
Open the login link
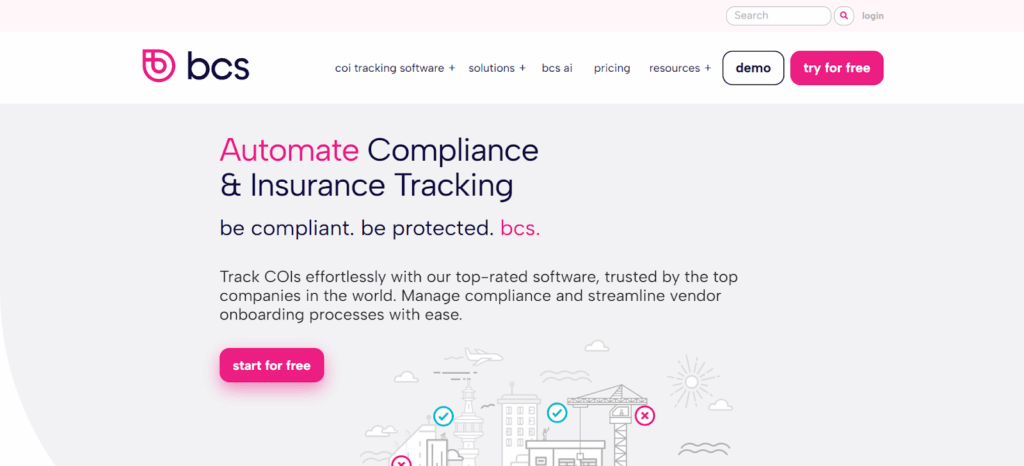tap(873, 16)
